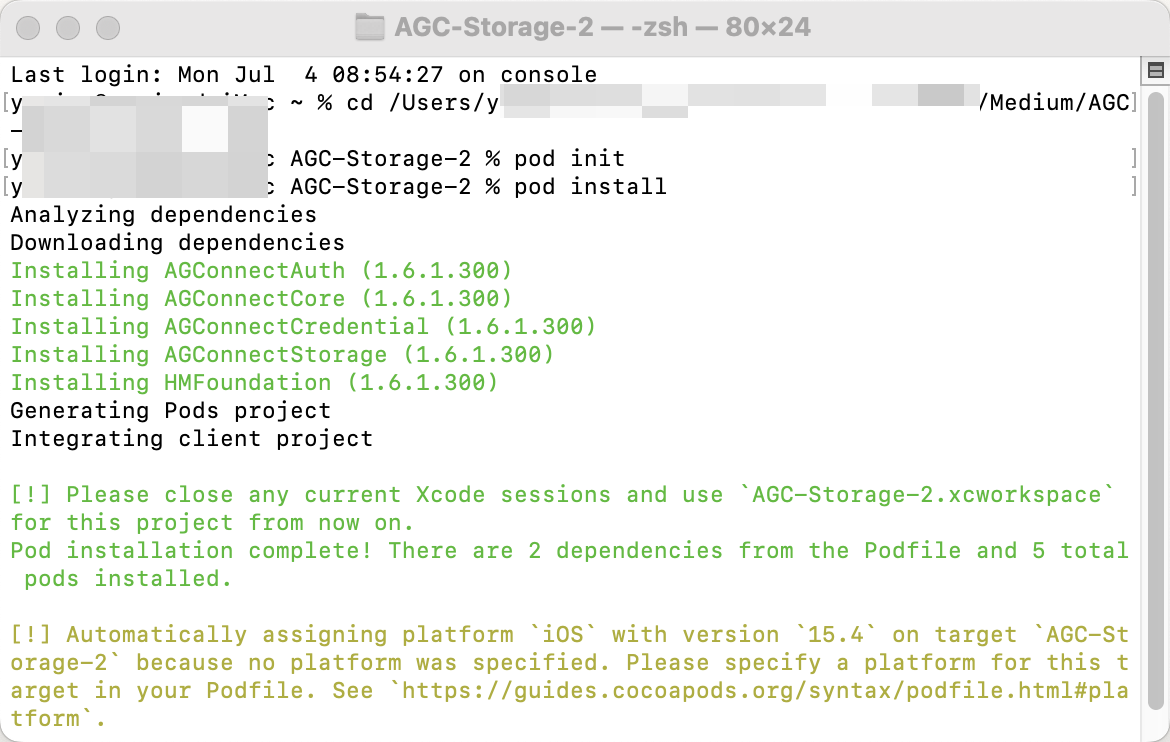
Task: Zoom the Terminal window to full size
Action: [105, 27]
